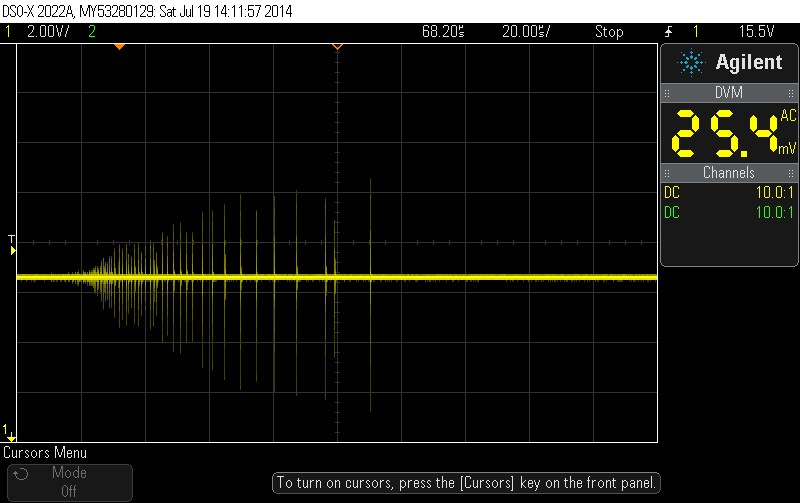Click the 20.00 time per division readout
The width and height of the screenshot is (800, 503).
[x=526, y=32]
